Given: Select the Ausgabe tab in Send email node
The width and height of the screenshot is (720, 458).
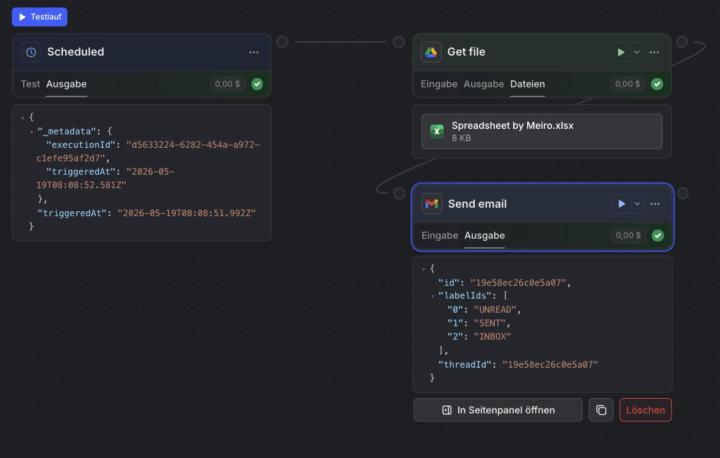Looking at the screenshot, I should coord(484,236).
